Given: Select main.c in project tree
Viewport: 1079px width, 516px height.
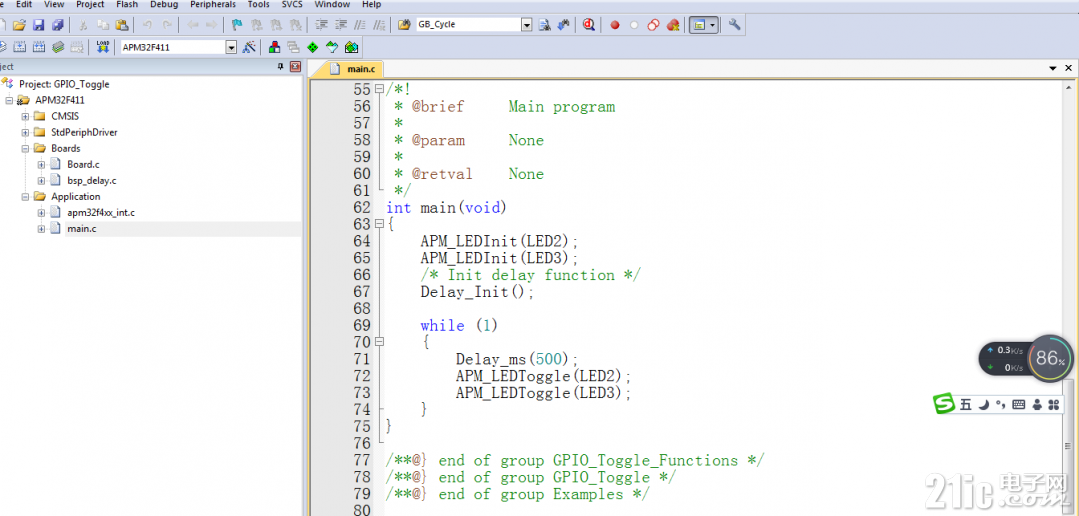Looking at the screenshot, I should [81, 229].
